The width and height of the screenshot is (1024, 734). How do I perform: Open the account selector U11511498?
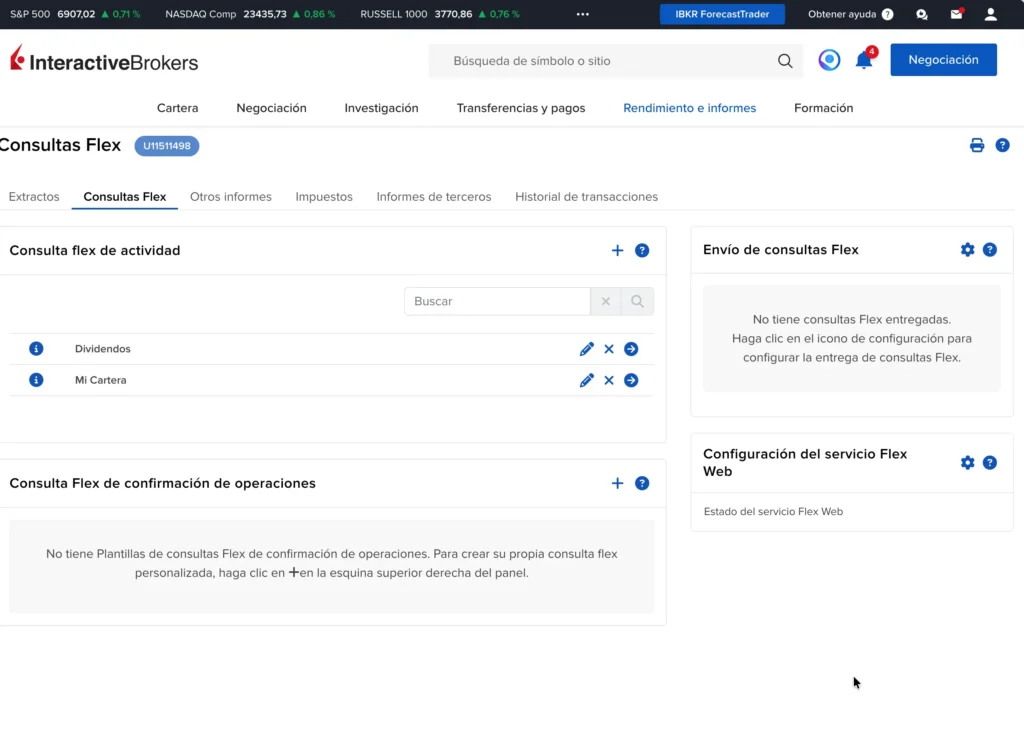[x=167, y=146]
